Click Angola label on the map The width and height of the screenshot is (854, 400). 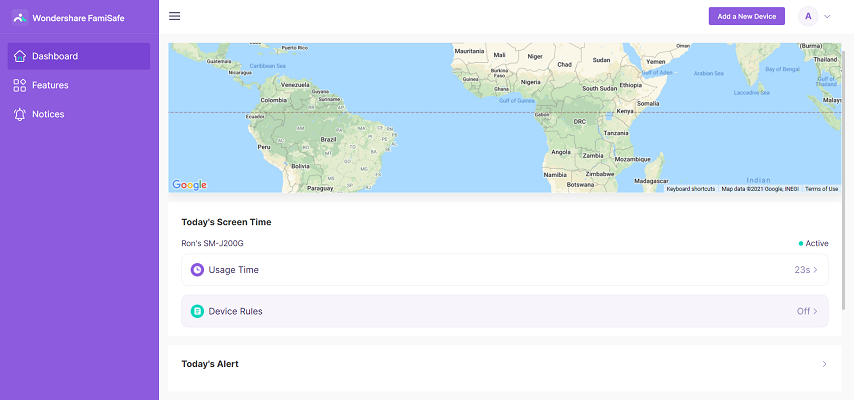561,153
